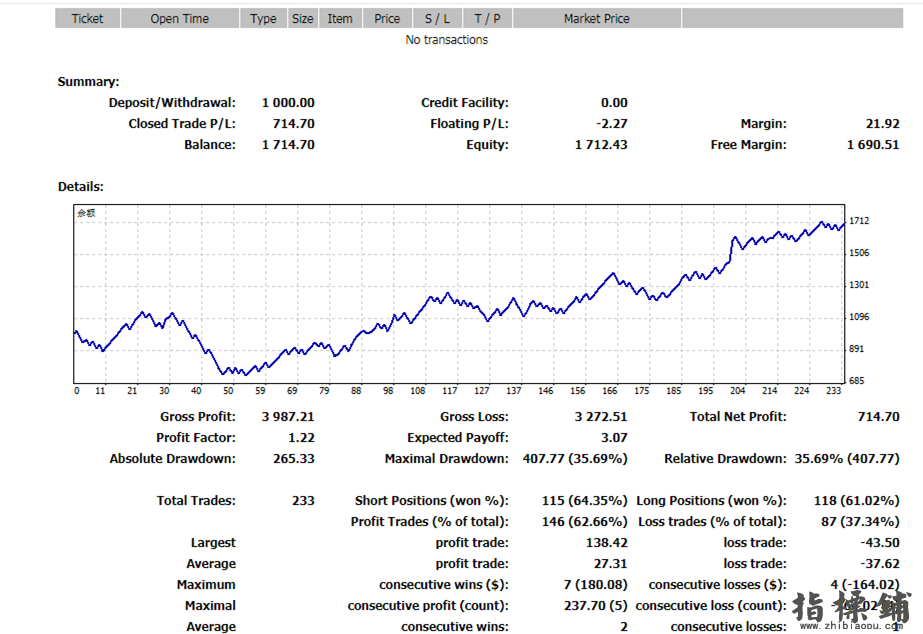Click the Size column header

pyautogui.click(x=303, y=18)
